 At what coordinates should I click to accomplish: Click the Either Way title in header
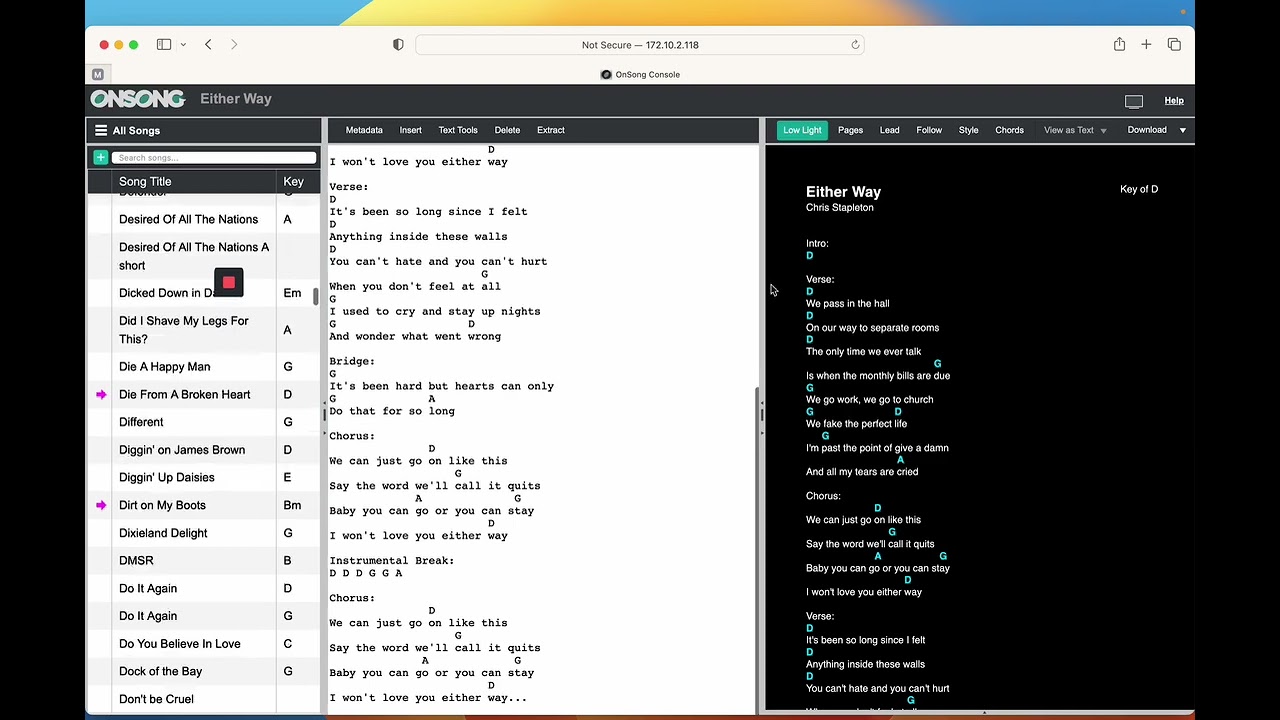click(x=236, y=99)
